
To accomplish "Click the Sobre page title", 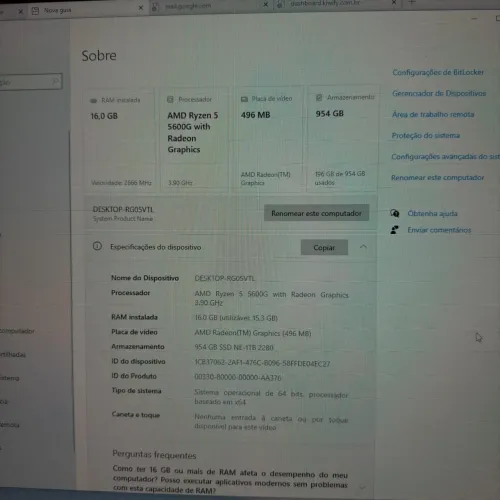I will tap(99, 56).
